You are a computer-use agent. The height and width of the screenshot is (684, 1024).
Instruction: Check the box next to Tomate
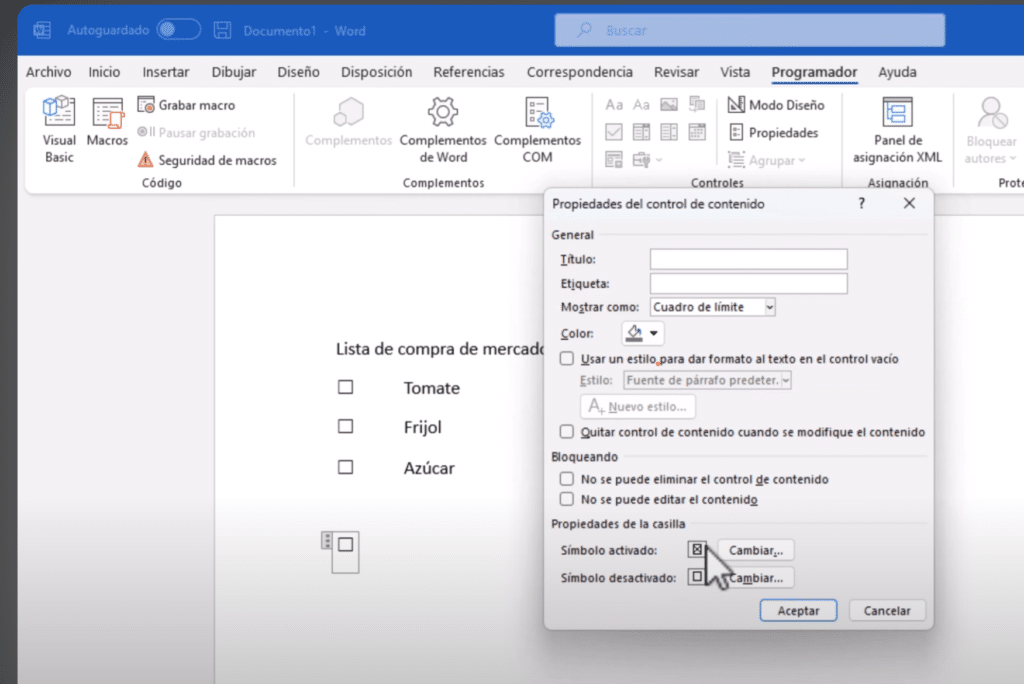[346, 388]
